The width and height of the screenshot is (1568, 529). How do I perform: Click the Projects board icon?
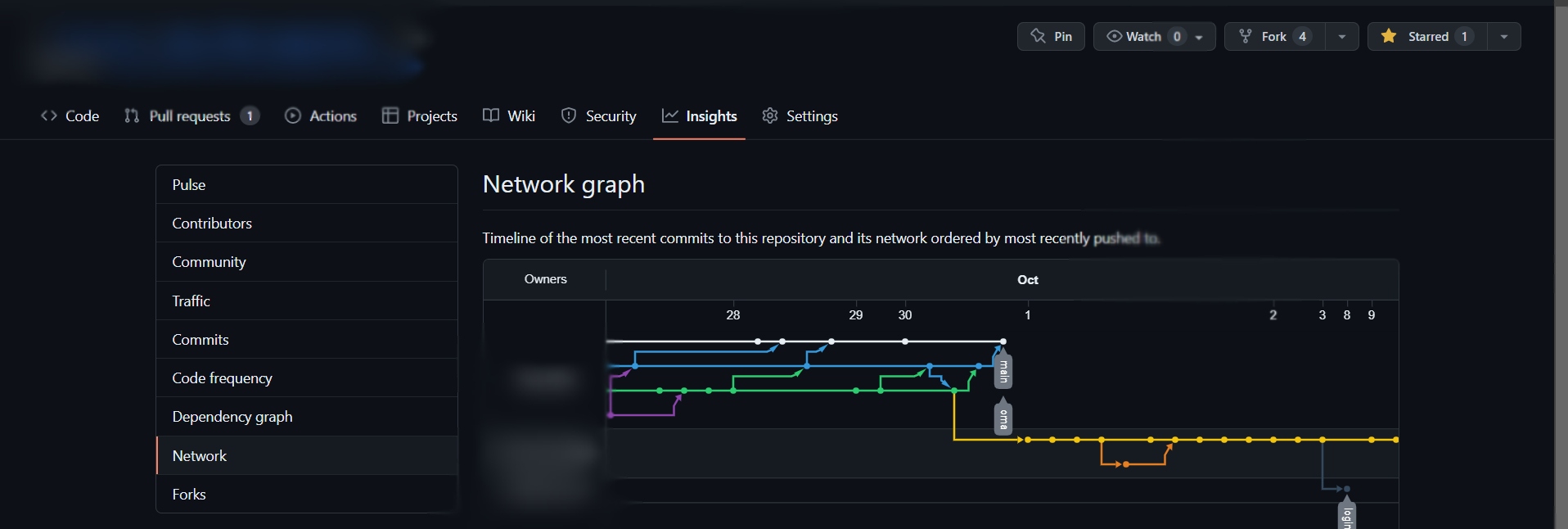[x=390, y=115]
